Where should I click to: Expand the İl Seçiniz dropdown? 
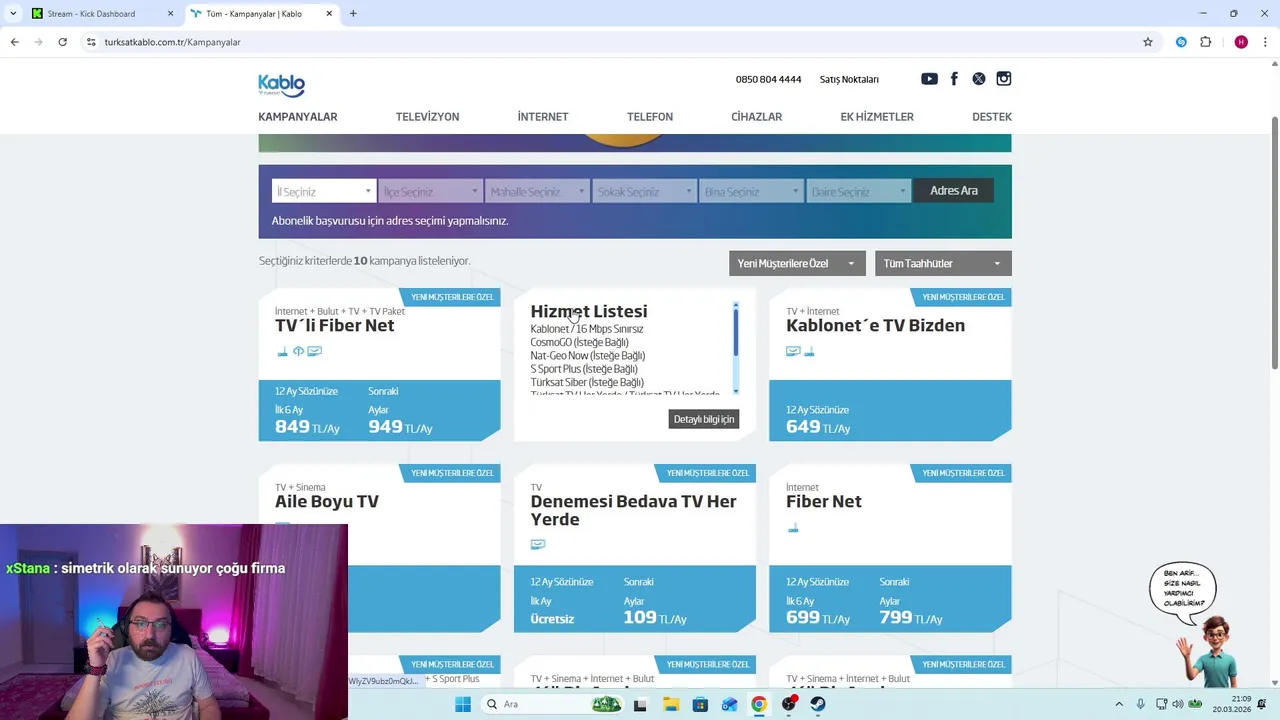(x=324, y=191)
